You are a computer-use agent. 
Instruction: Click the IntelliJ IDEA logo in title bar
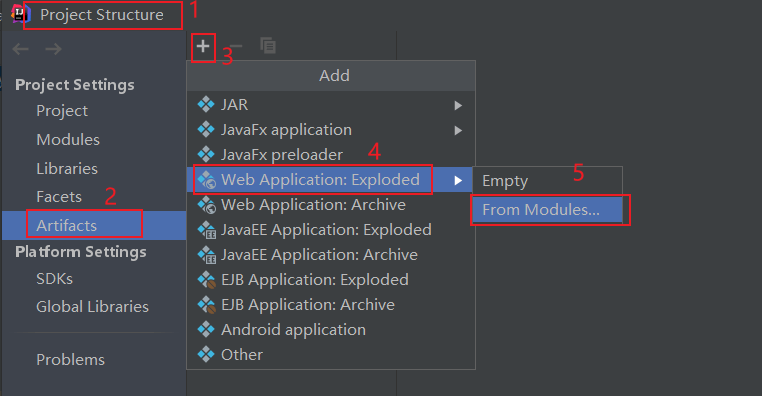pos(21,14)
